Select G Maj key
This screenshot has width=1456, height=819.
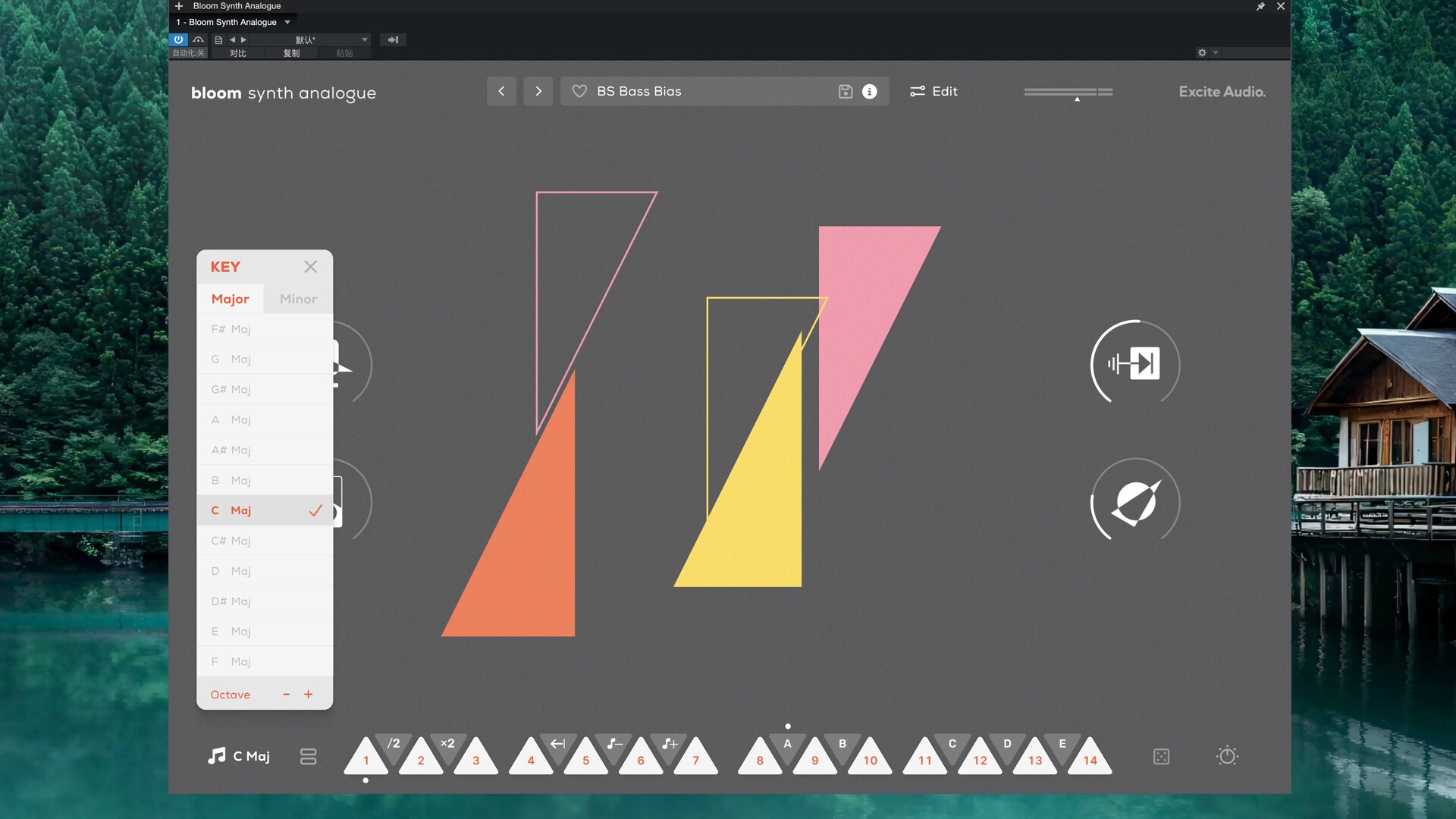click(x=265, y=359)
